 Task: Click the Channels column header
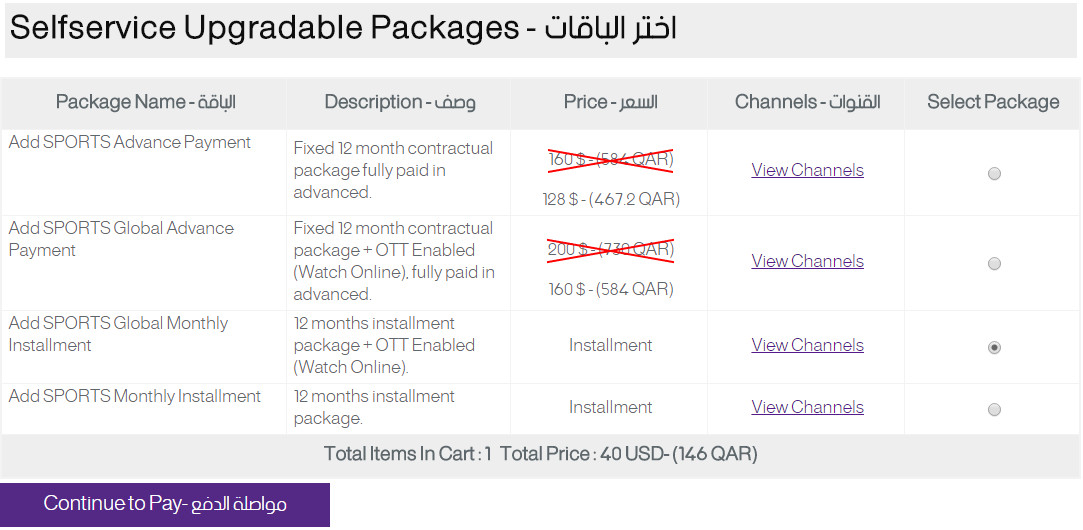[807, 102]
